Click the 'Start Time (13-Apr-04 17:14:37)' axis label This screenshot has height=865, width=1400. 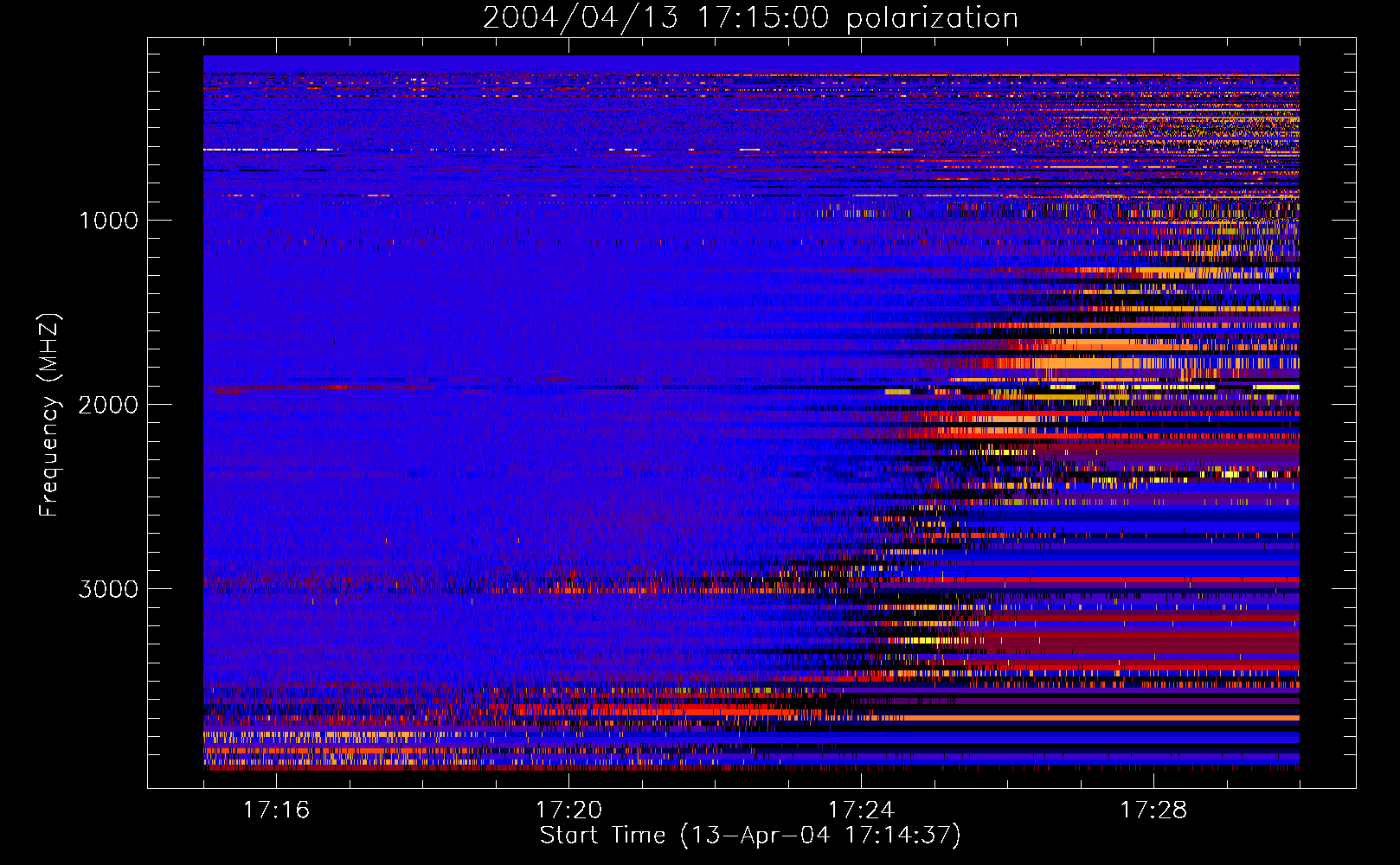coord(750,836)
